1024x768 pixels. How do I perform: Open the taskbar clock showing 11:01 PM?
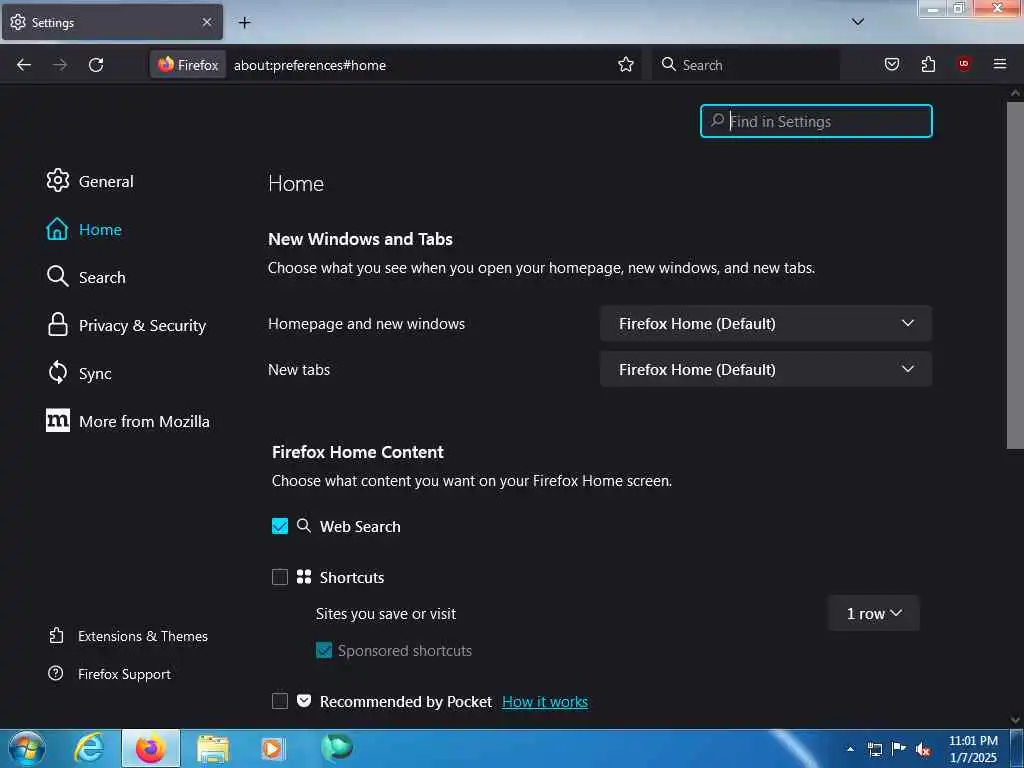[x=973, y=749]
